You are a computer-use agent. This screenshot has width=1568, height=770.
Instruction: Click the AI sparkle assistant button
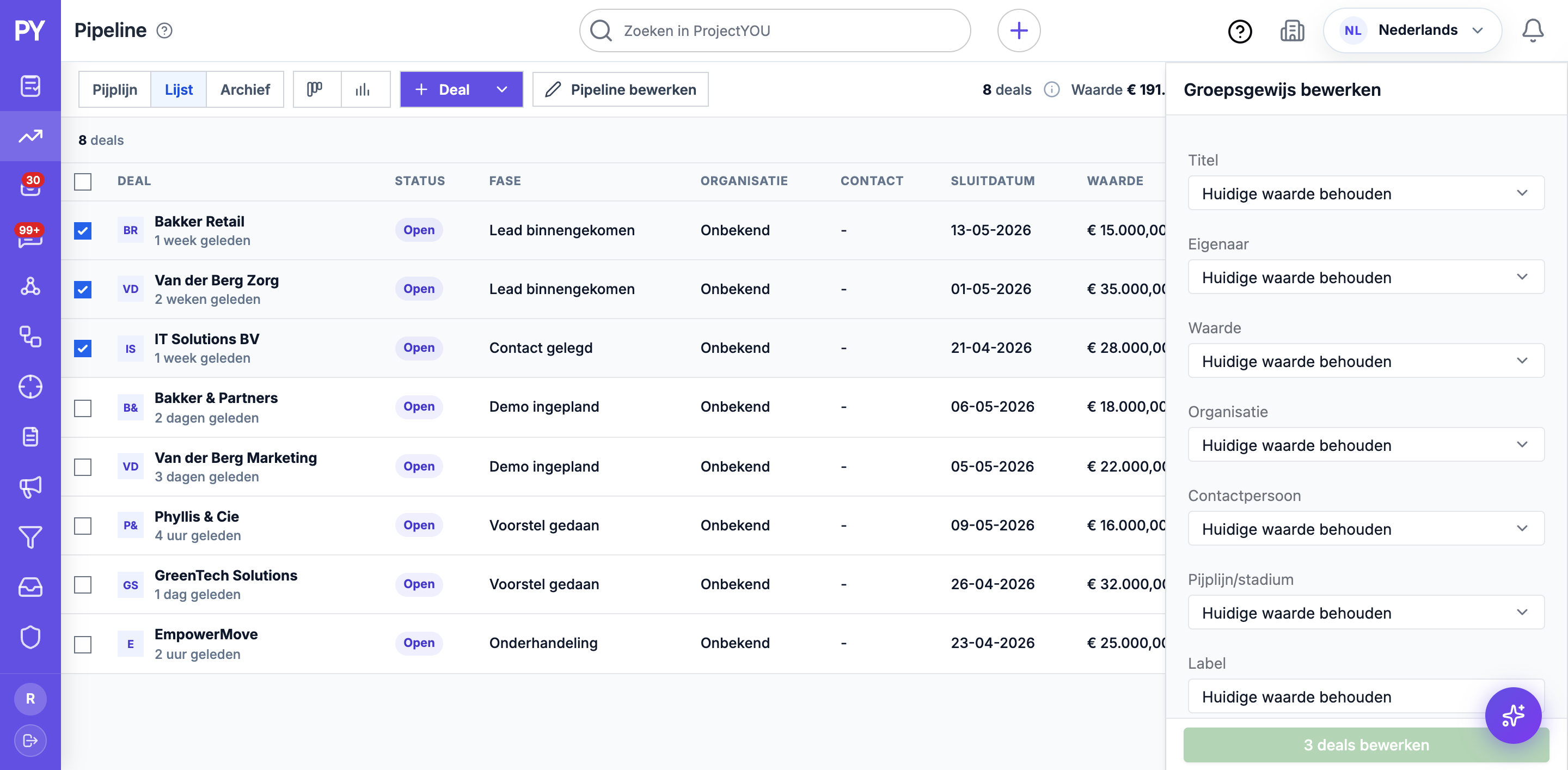pyautogui.click(x=1512, y=715)
